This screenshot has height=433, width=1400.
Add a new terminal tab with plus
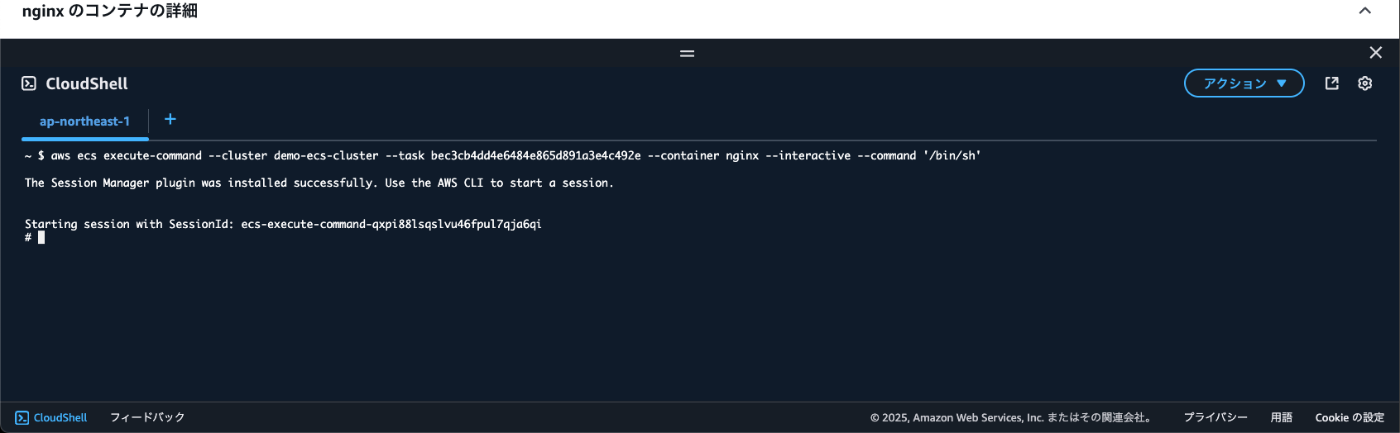tap(170, 119)
